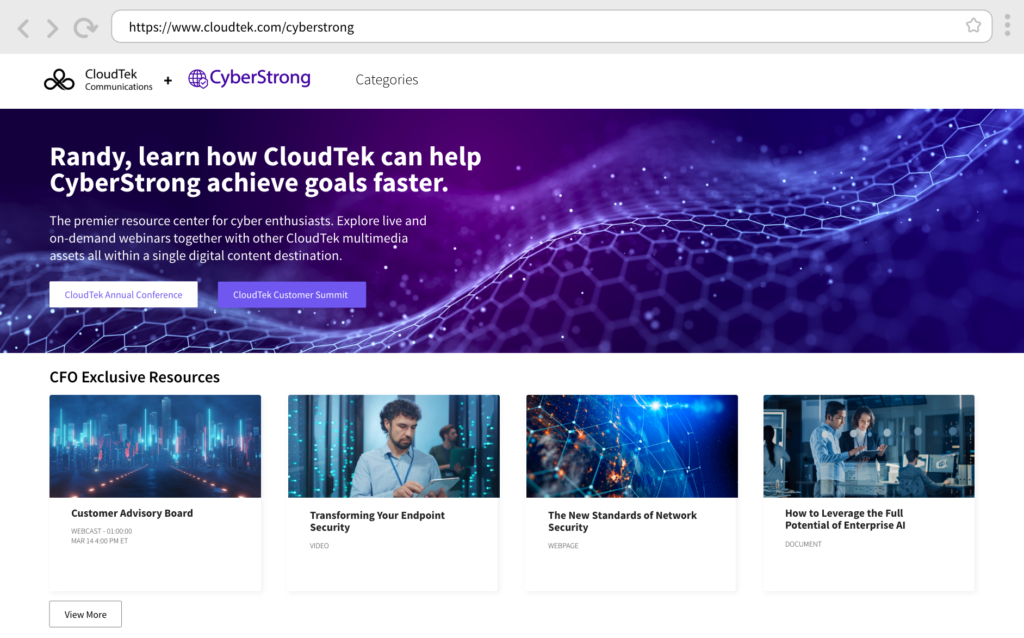Viewport: 1024px width, 638px height.
Task: Select The New Standards of Network Security title
Action: click(x=622, y=521)
